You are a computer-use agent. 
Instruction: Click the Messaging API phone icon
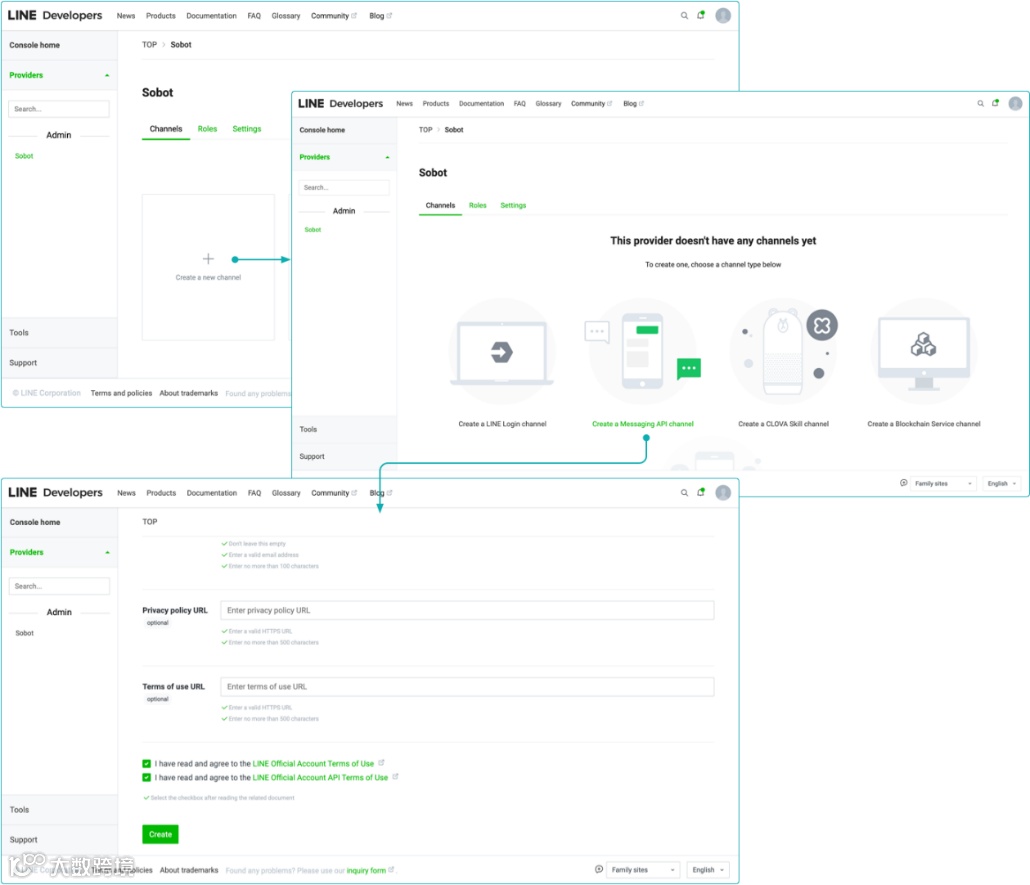(x=642, y=352)
